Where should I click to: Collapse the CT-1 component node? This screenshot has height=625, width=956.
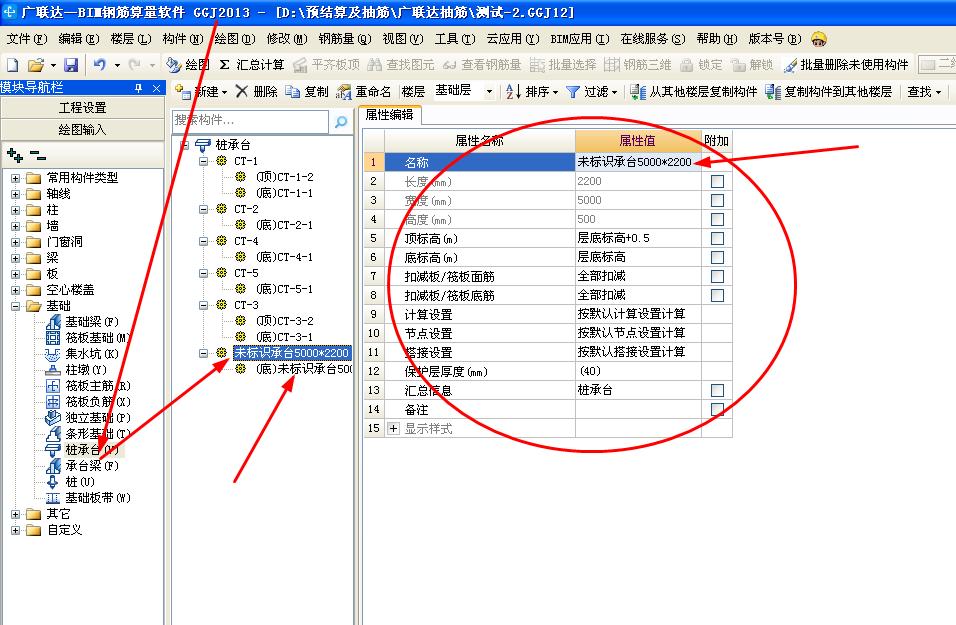point(204,161)
